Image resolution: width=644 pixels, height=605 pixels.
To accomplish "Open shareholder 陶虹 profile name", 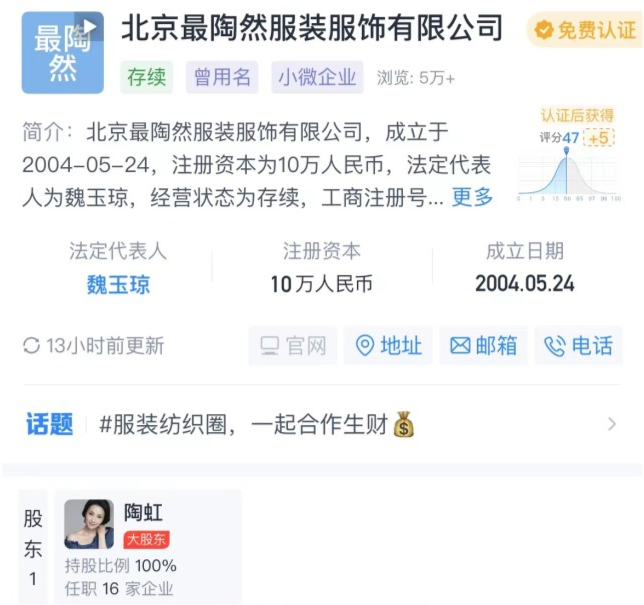I will coord(143,513).
